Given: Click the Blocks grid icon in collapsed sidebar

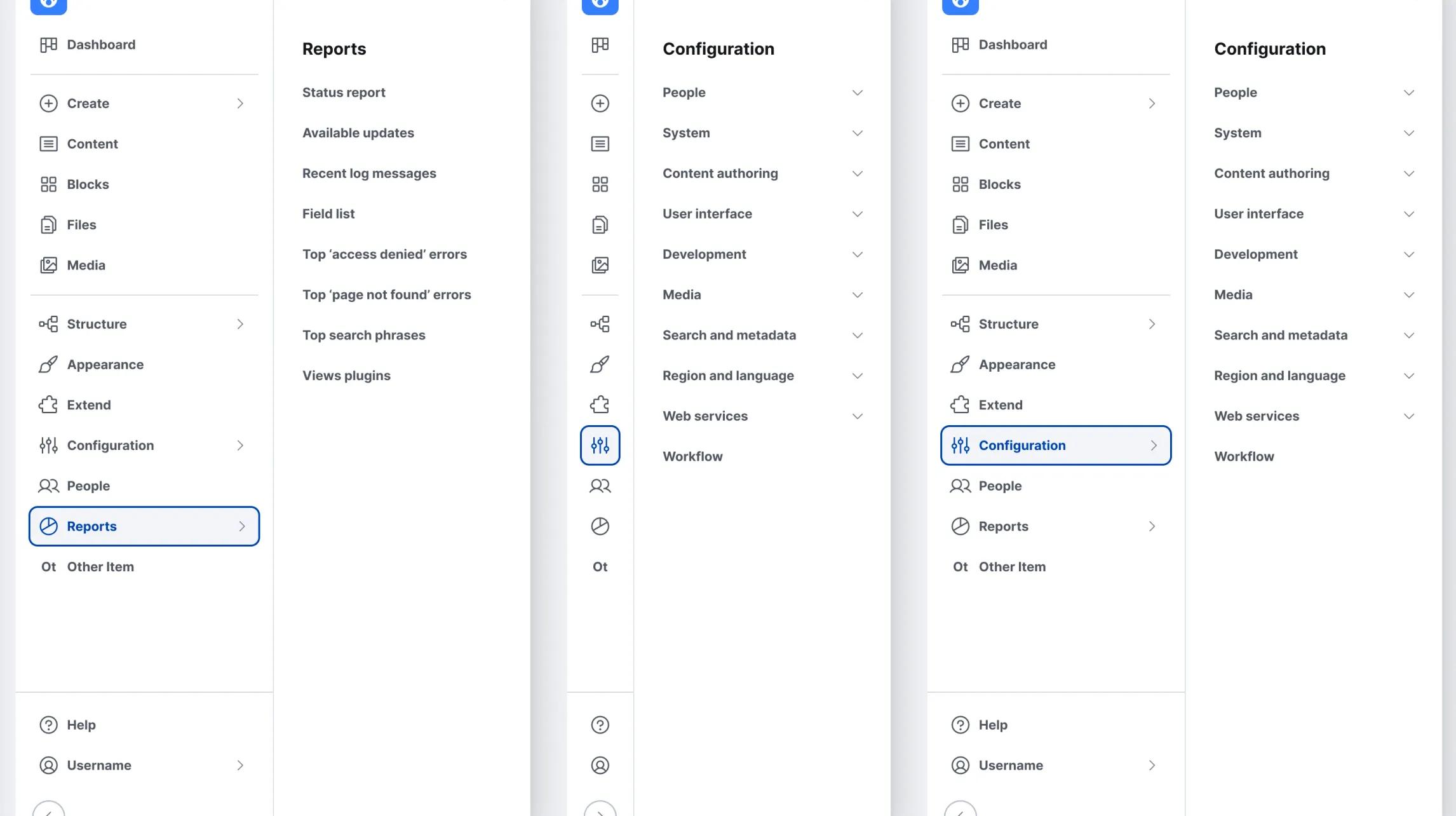Looking at the screenshot, I should [x=600, y=184].
